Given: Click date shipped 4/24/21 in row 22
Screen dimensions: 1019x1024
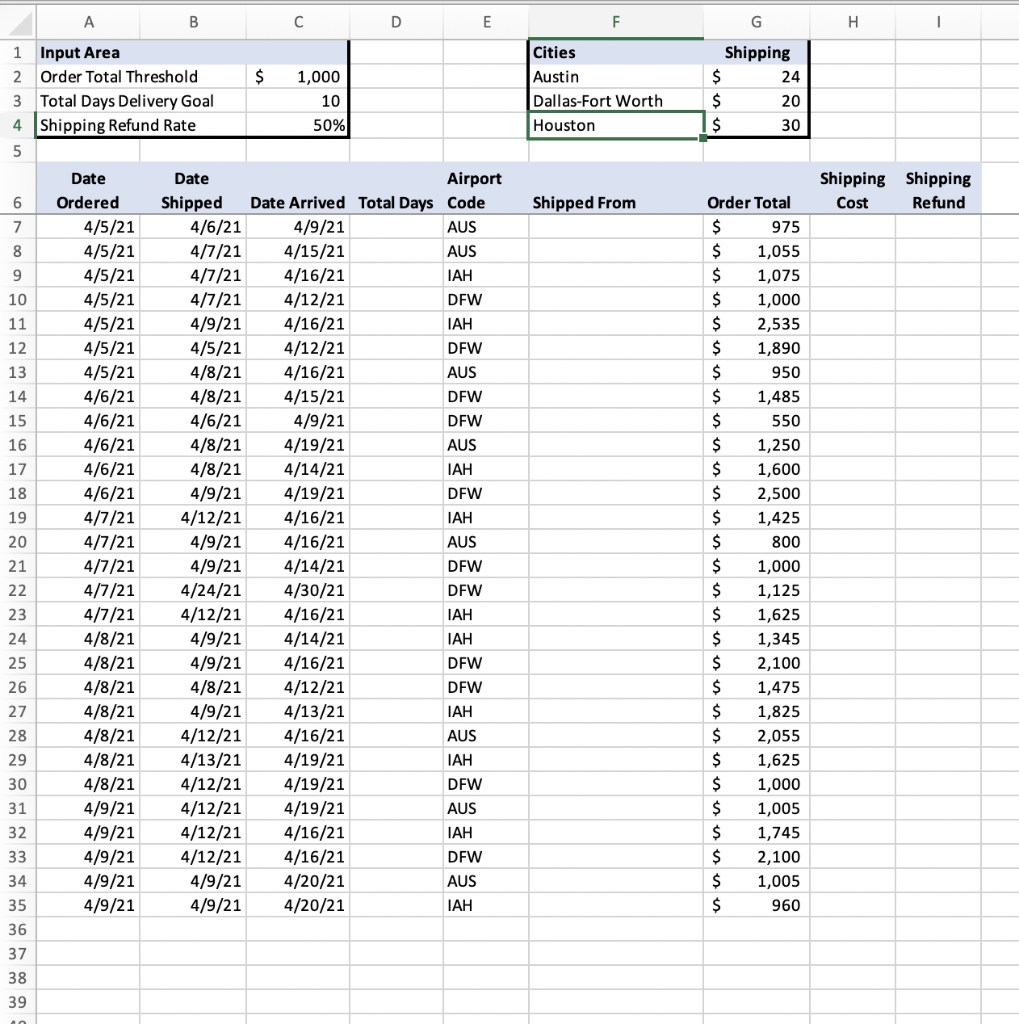Looking at the screenshot, I should click(193, 590).
